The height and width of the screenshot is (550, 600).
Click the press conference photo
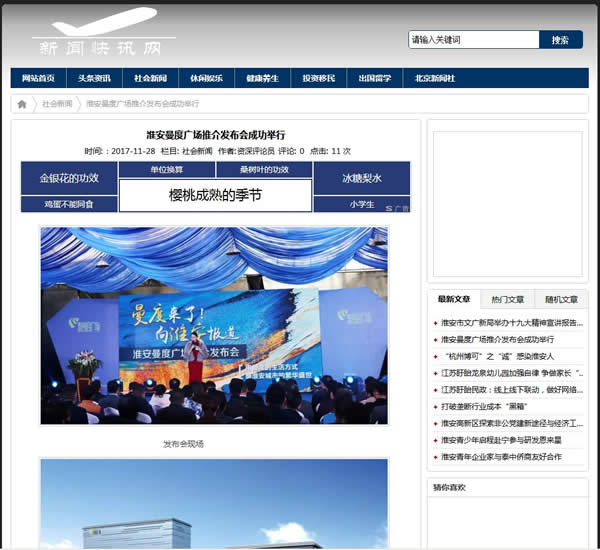point(214,325)
